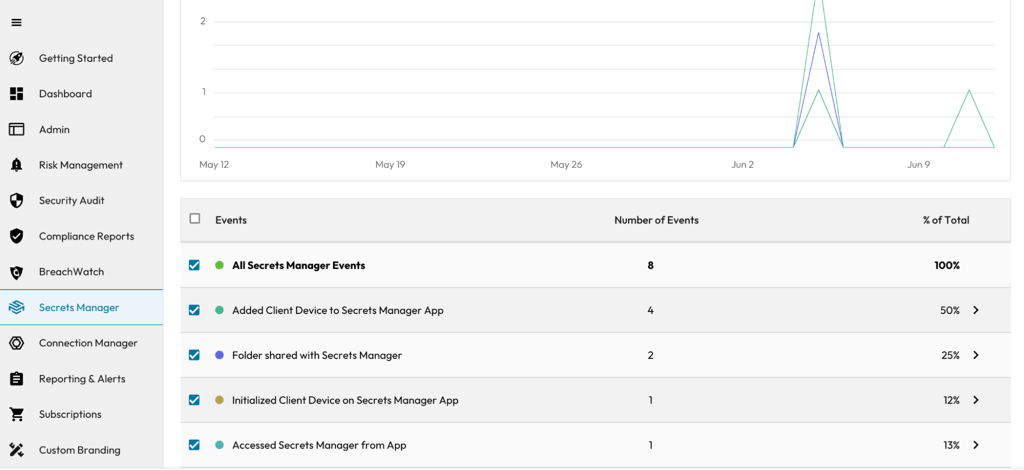1024x470 pixels.
Task: Click the 13% value for Accessed Secrets Manager
Action: point(952,445)
